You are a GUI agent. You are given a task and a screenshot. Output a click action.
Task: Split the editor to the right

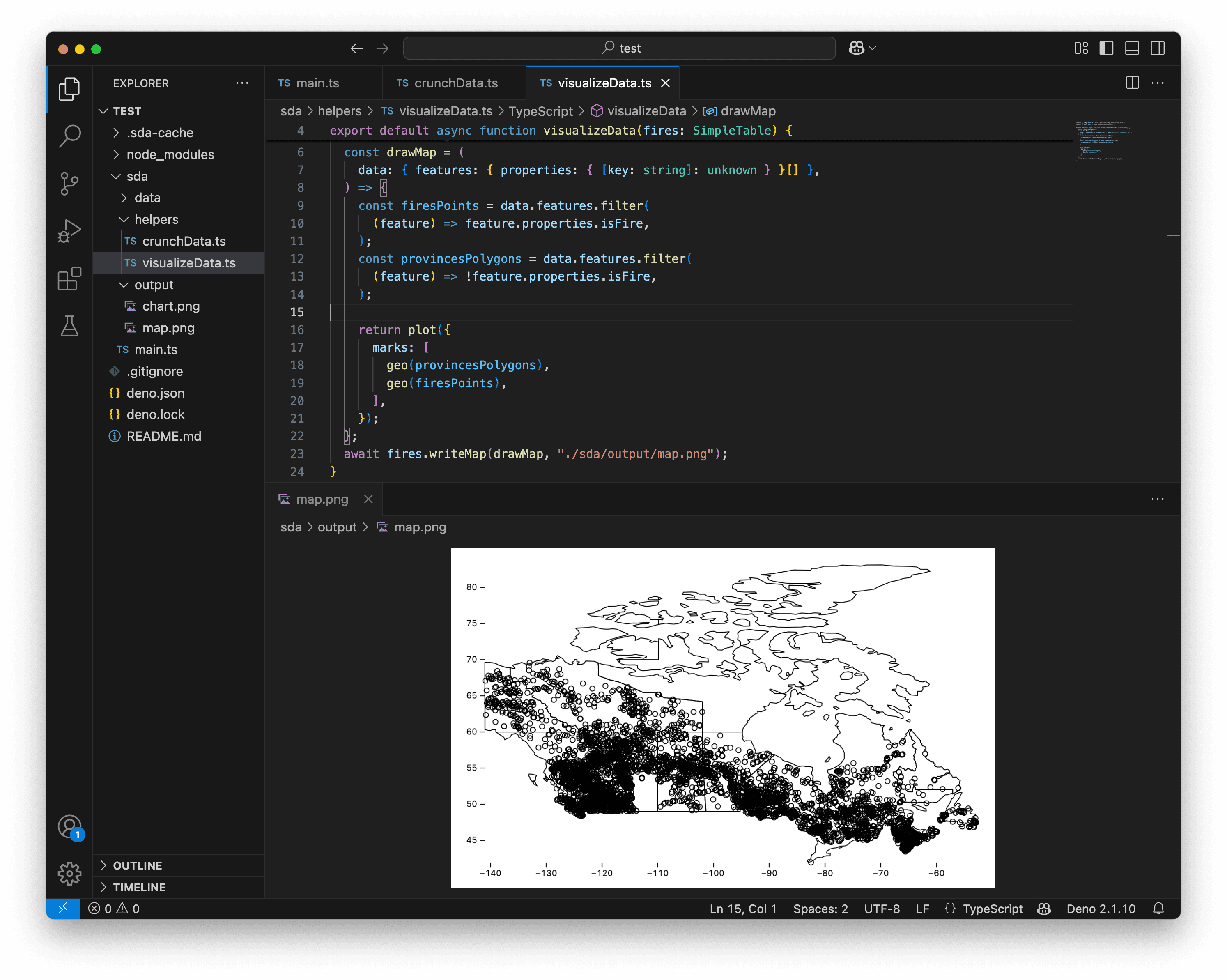pos(1133,83)
